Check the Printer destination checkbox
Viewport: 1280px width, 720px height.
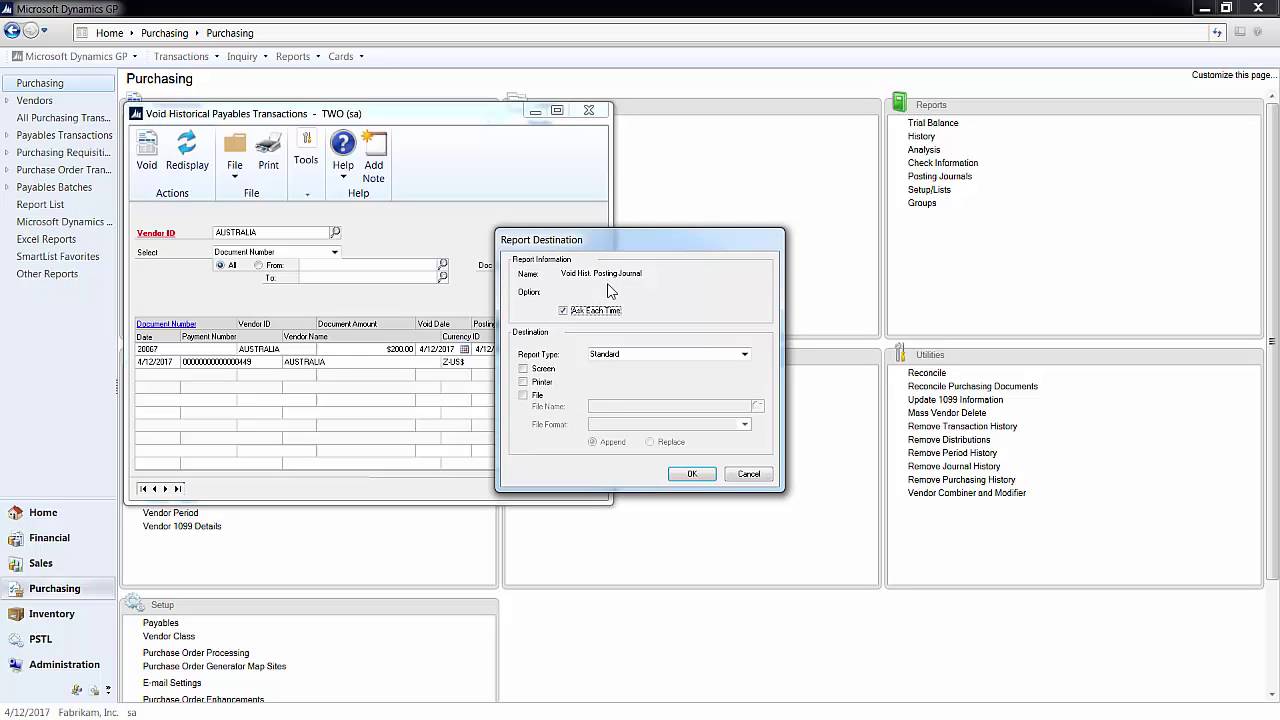click(x=523, y=382)
